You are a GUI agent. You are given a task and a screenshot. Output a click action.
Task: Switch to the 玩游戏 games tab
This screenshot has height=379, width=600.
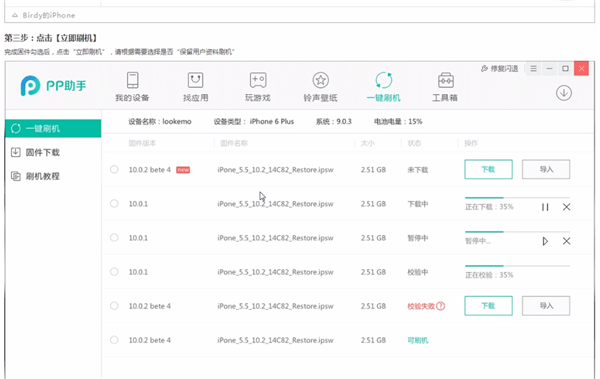coord(258,87)
